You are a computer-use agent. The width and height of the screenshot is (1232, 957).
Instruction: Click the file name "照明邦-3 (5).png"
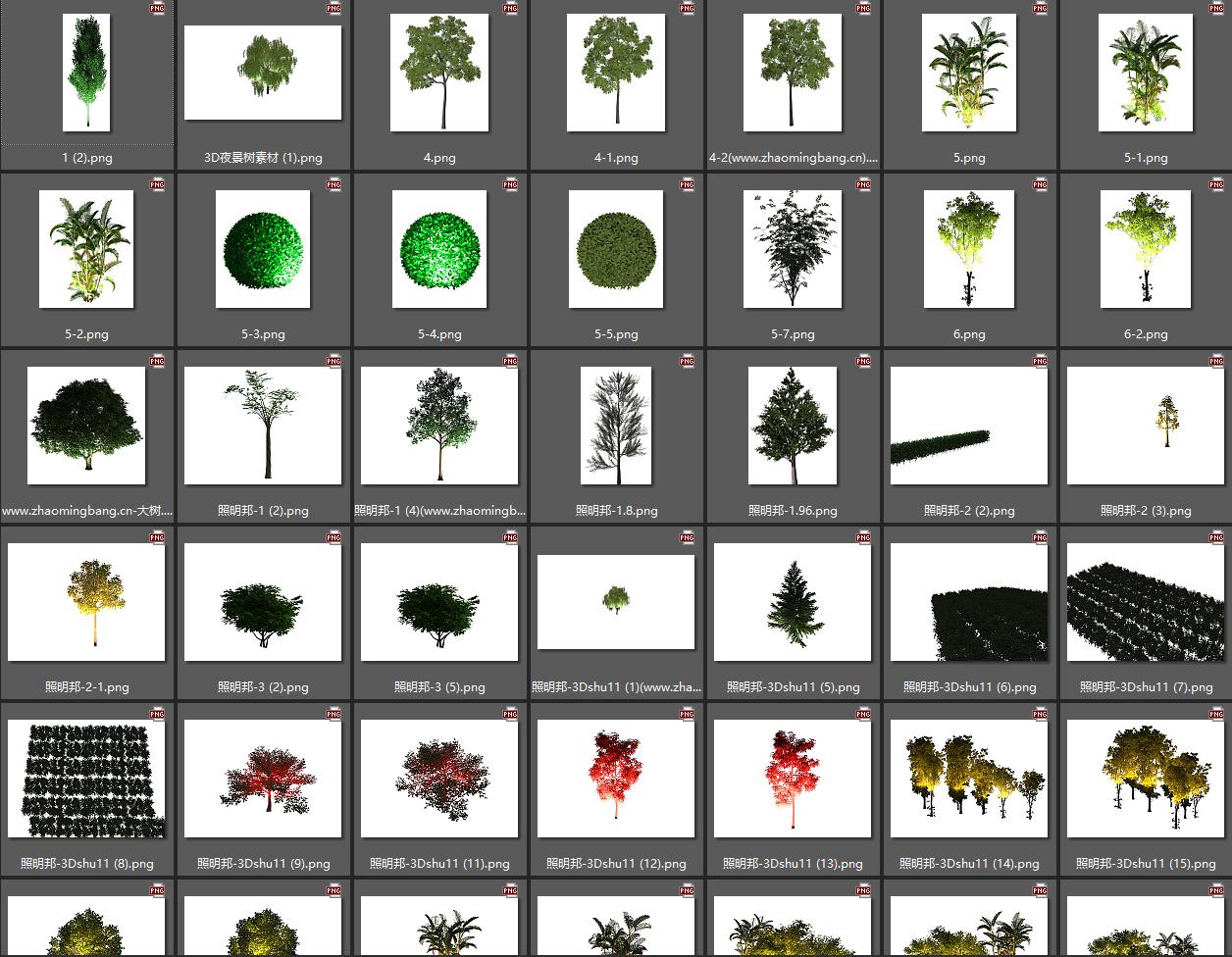coord(439,687)
